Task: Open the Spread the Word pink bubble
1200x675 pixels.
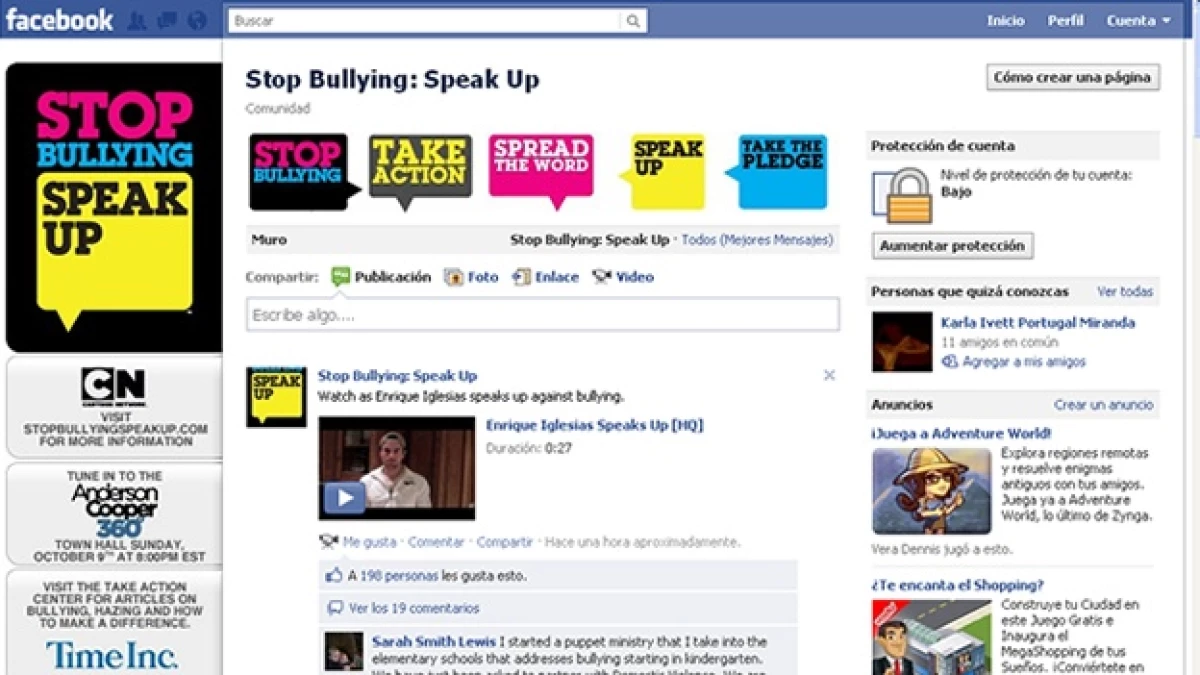Action: (x=541, y=172)
